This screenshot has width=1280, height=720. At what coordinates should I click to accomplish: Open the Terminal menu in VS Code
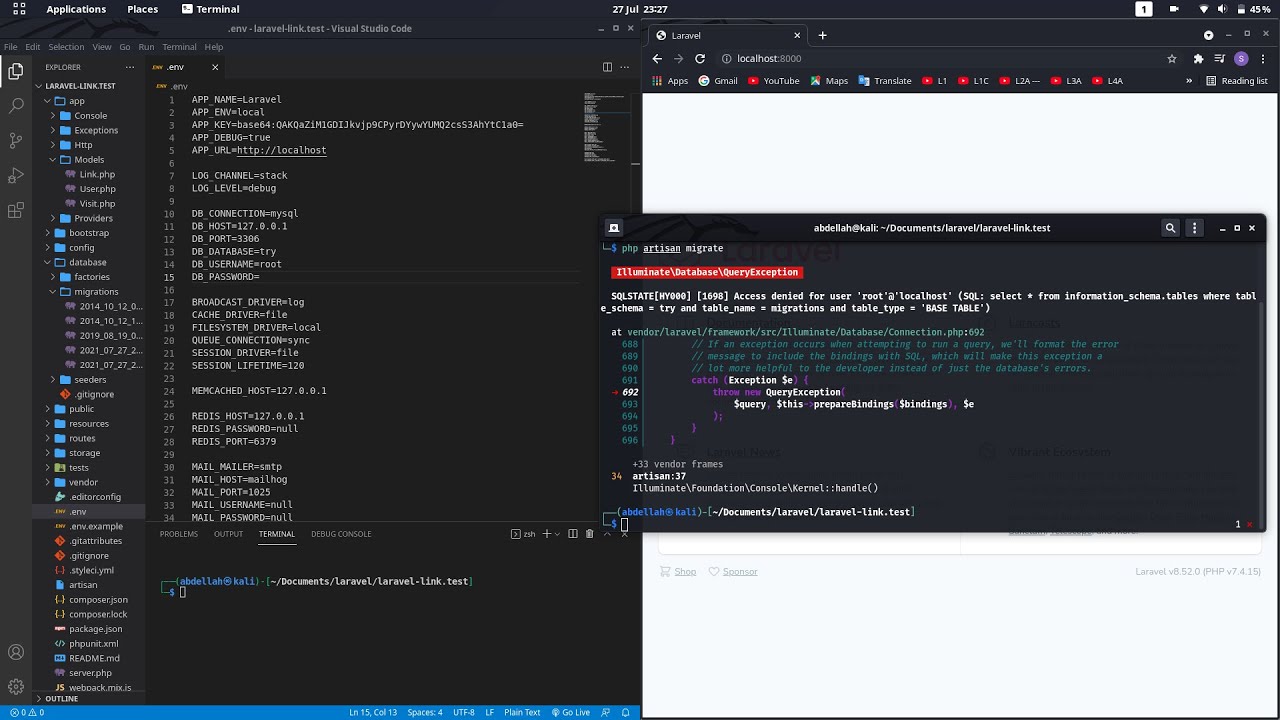[179, 47]
